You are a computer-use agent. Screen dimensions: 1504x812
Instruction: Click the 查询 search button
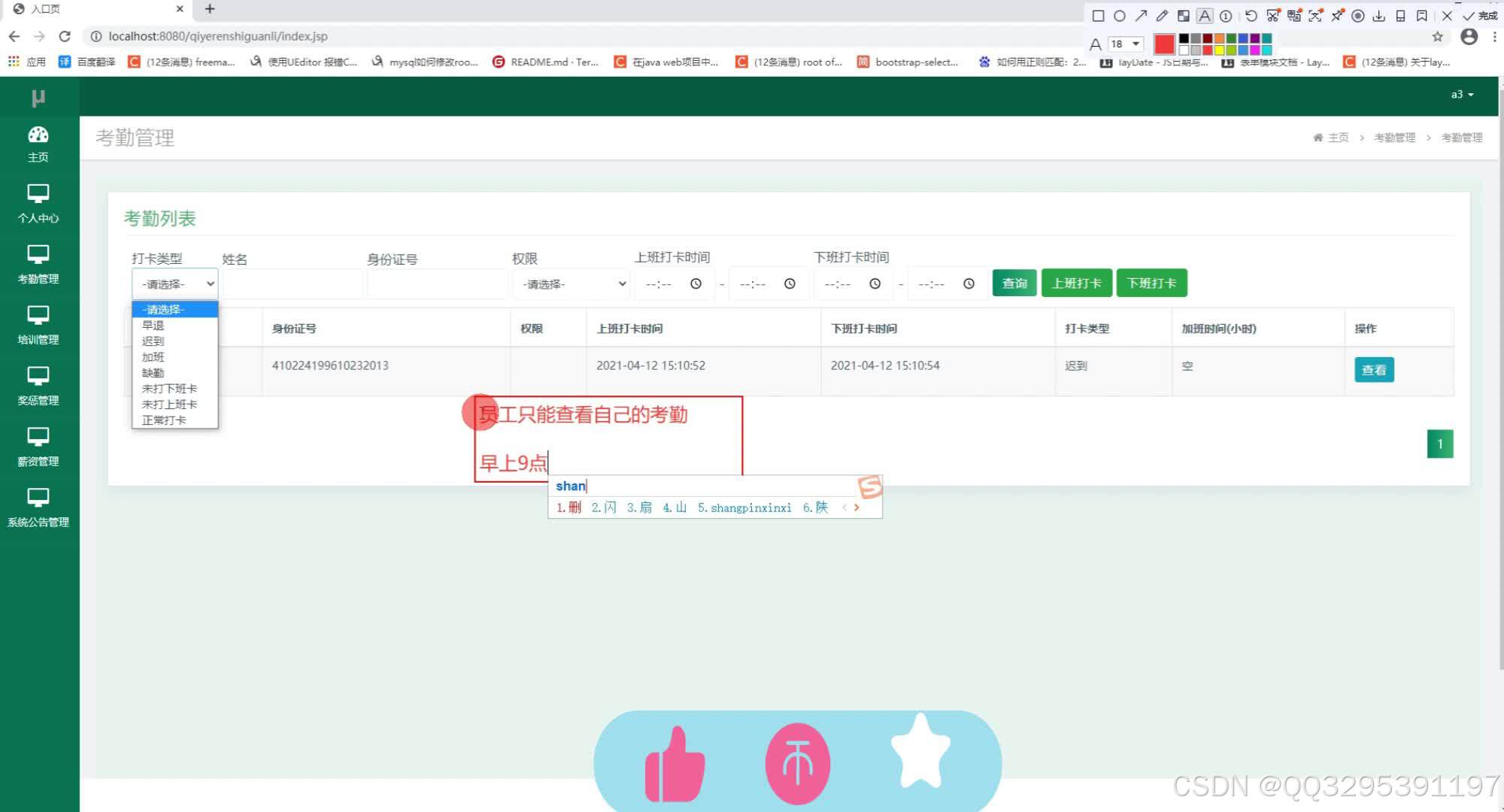coord(1014,283)
